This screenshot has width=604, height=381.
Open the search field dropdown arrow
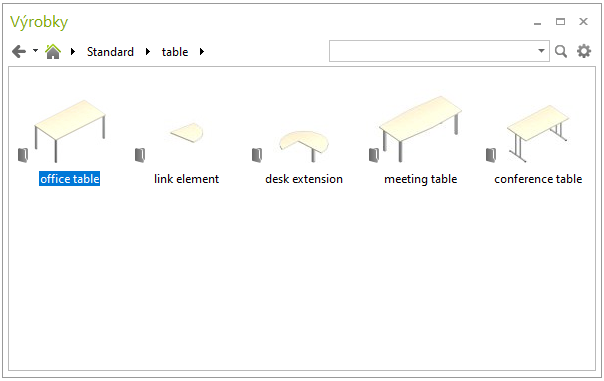(x=541, y=51)
